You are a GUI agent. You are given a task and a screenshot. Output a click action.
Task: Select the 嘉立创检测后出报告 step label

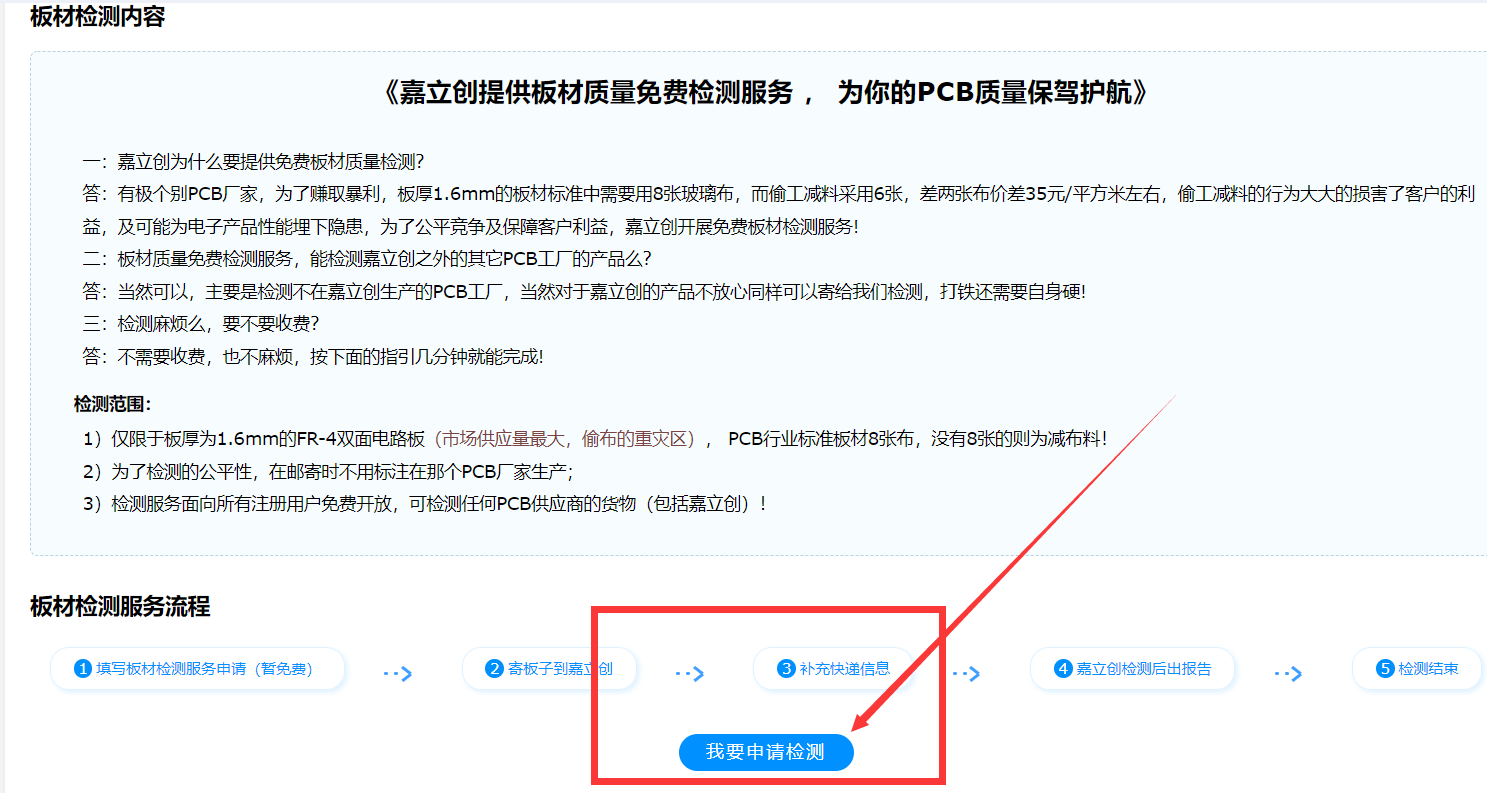pos(1143,669)
